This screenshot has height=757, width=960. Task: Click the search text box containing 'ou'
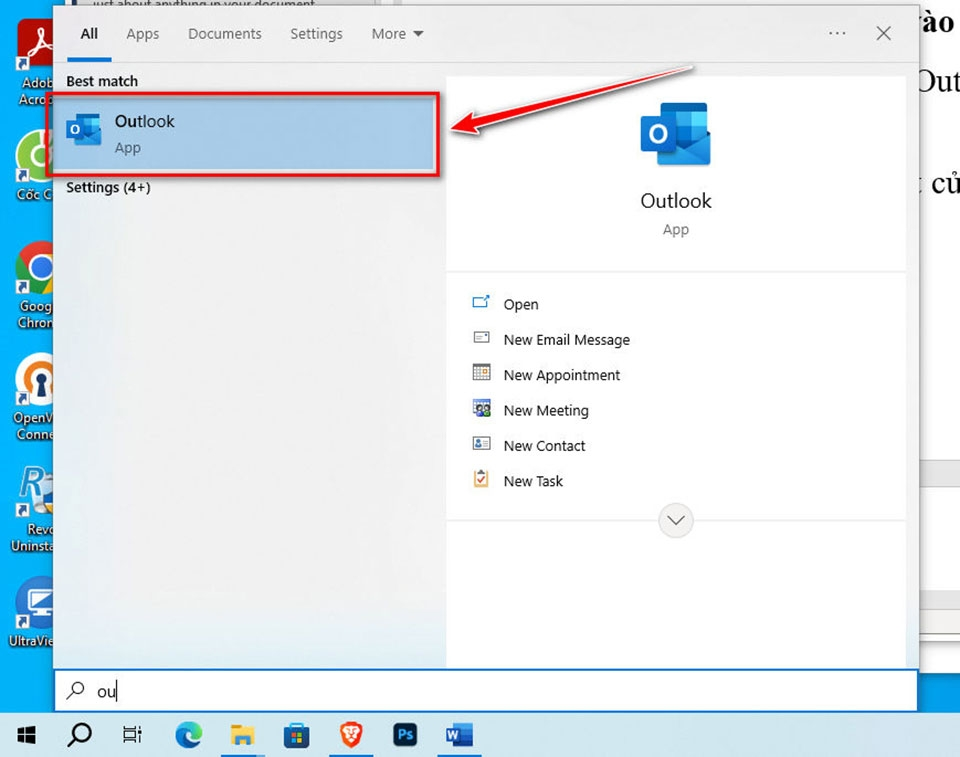[x=485, y=691]
